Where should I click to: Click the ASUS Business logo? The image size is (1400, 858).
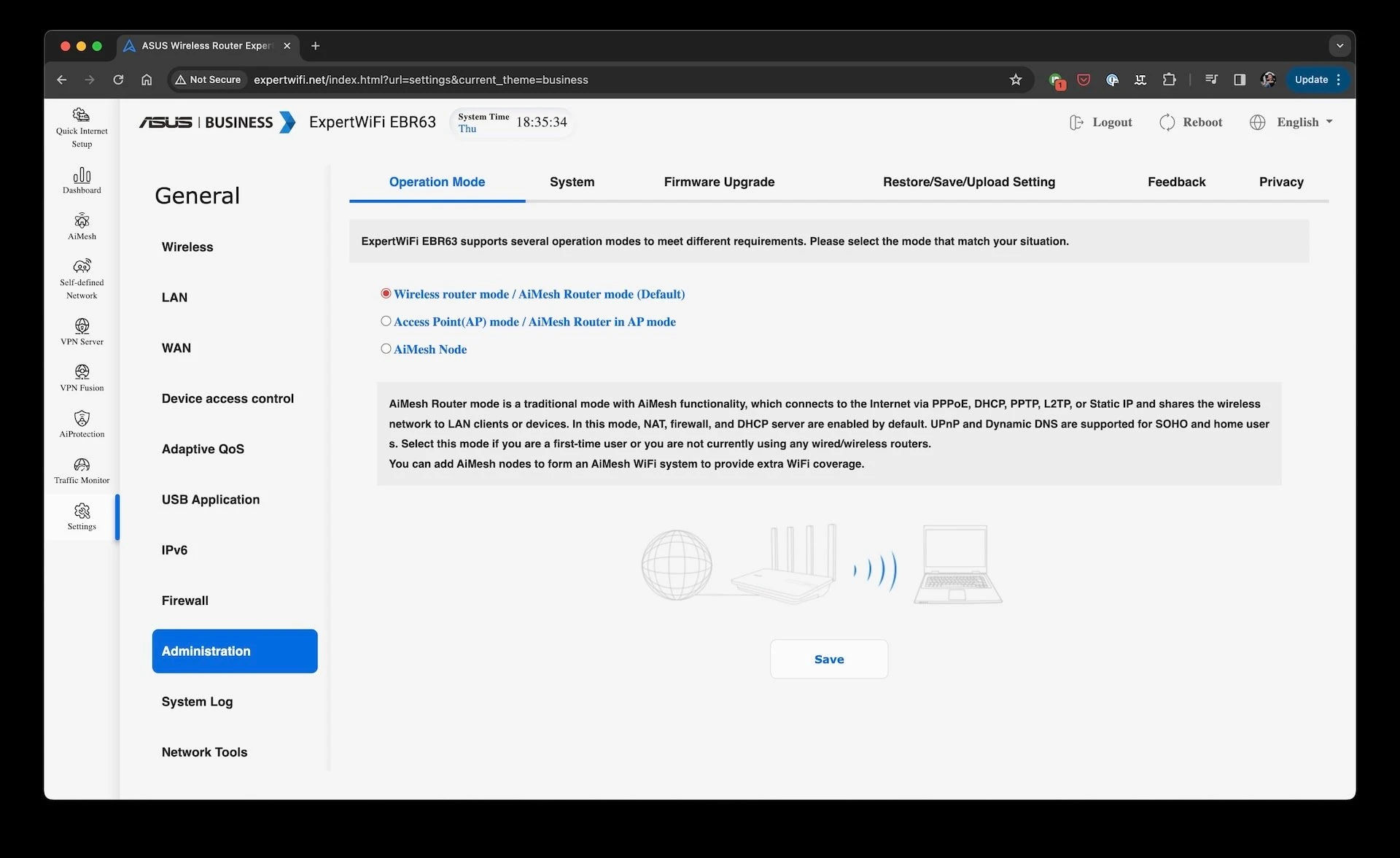[217, 122]
